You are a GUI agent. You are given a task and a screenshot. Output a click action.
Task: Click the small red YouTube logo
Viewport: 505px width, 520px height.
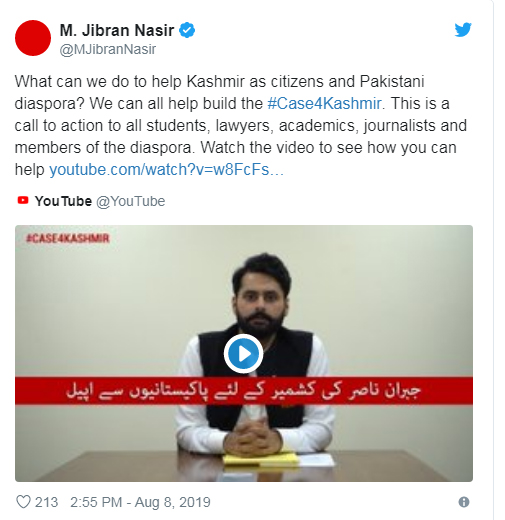23,200
